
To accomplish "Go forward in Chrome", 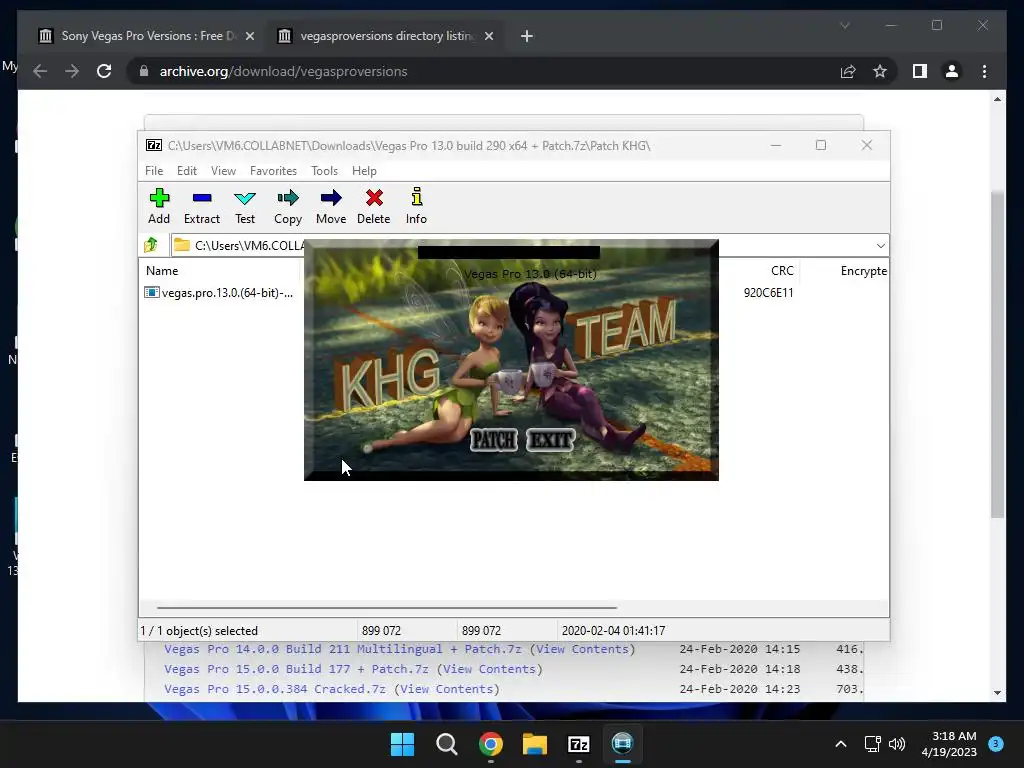I will 72,71.
